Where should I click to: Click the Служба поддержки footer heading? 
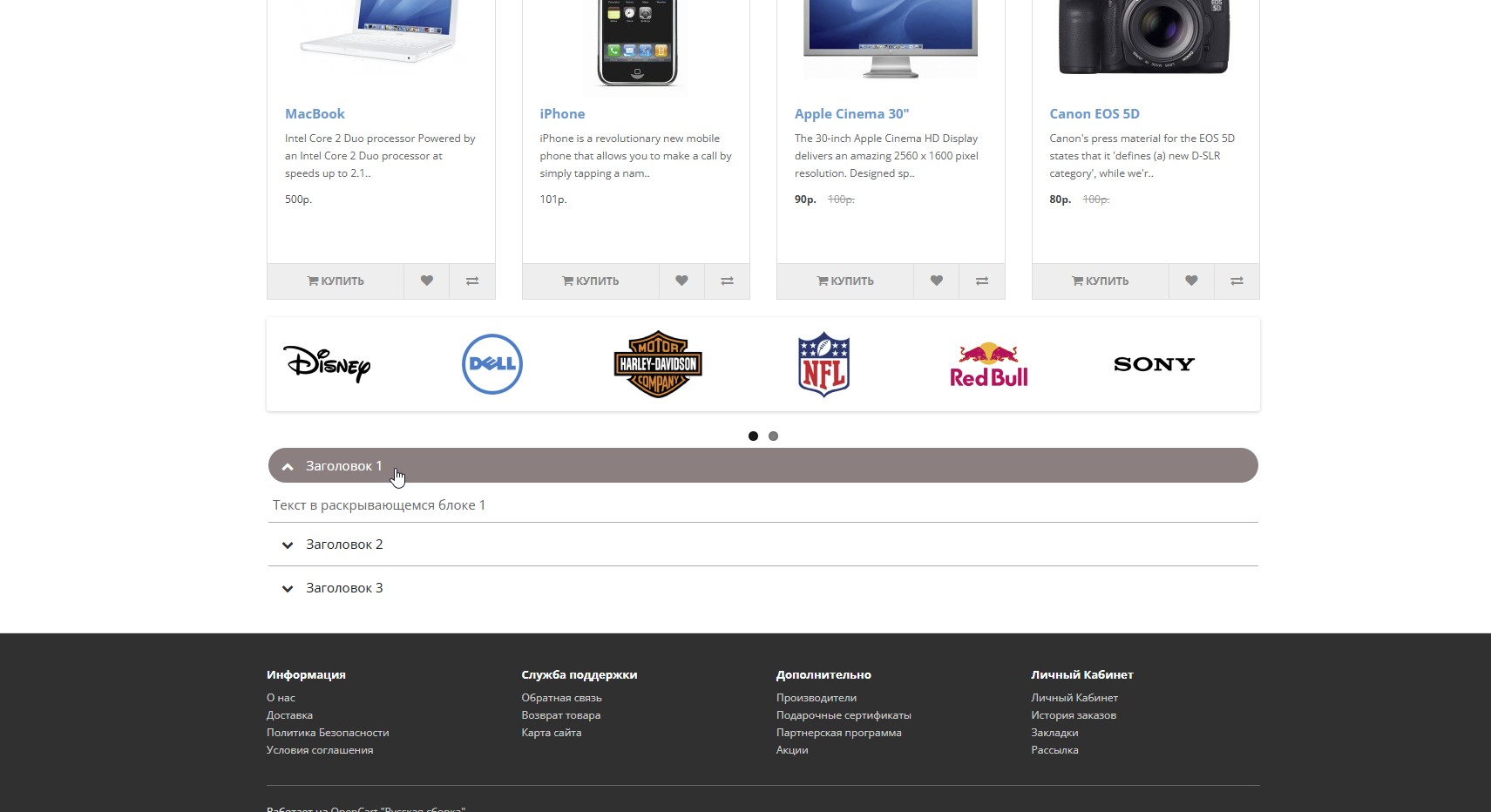coord(579,674)
